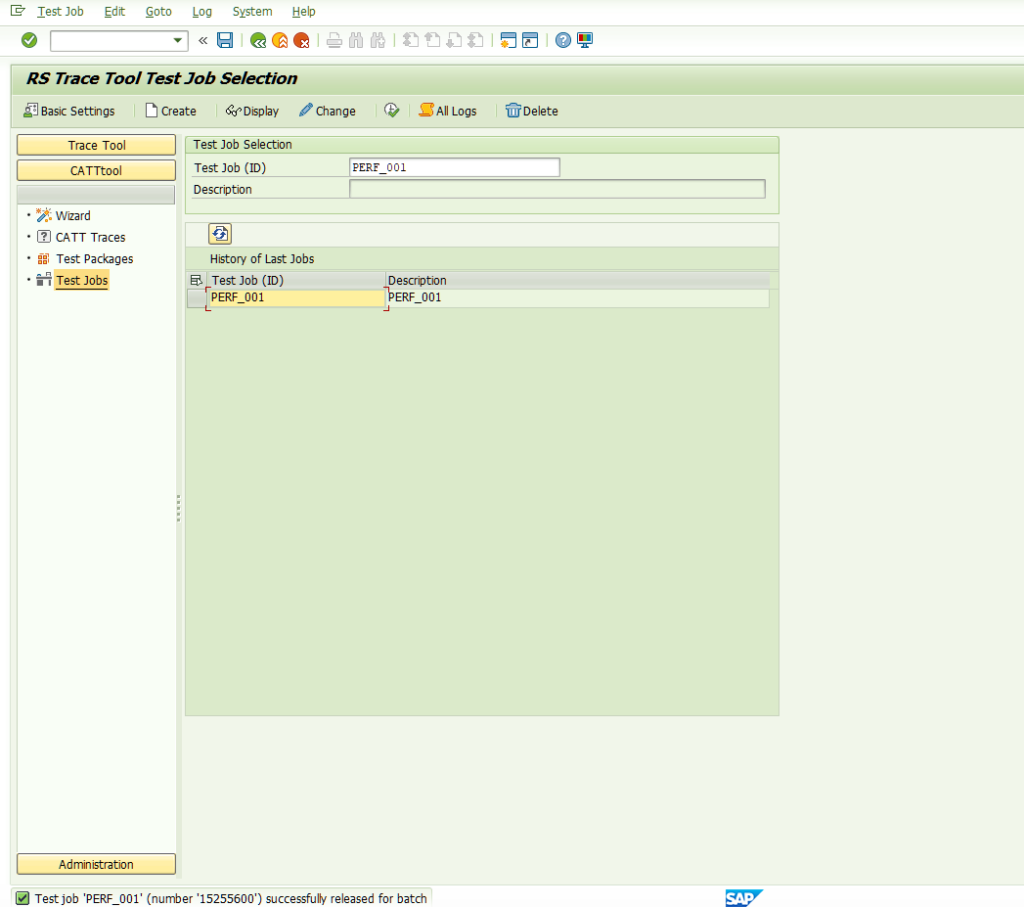The image size is (1024, 907).
Task: Click the red Cancel icon
Action: pyautogui.click(x=301, y=40)
